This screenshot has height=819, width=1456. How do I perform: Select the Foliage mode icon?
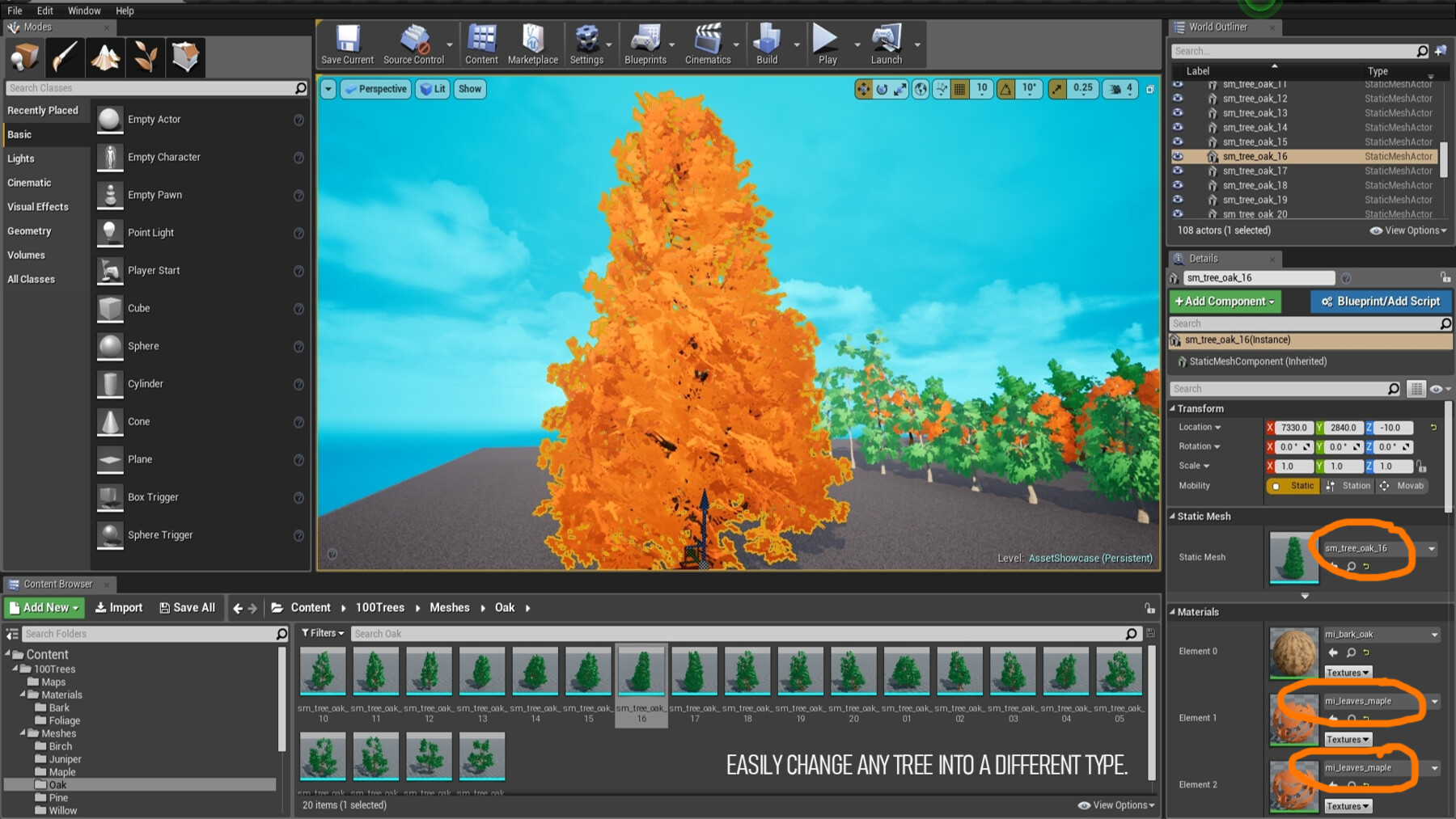point(146,57)
